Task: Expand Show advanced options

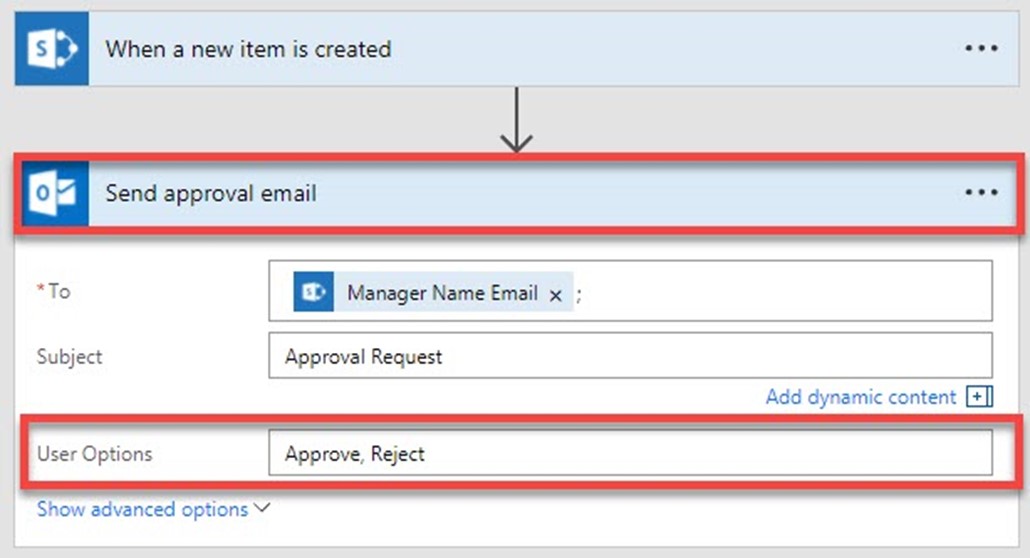Action: (x=153, y=509)
